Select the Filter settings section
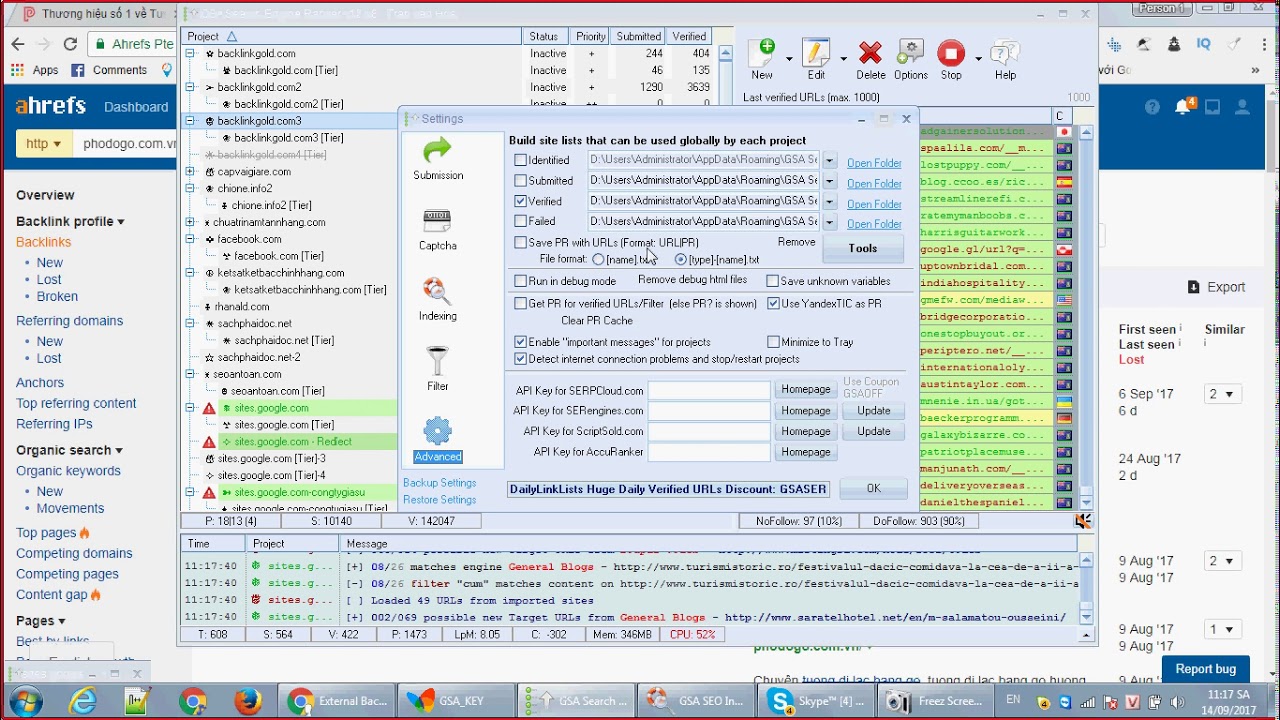 coord(438,370)
